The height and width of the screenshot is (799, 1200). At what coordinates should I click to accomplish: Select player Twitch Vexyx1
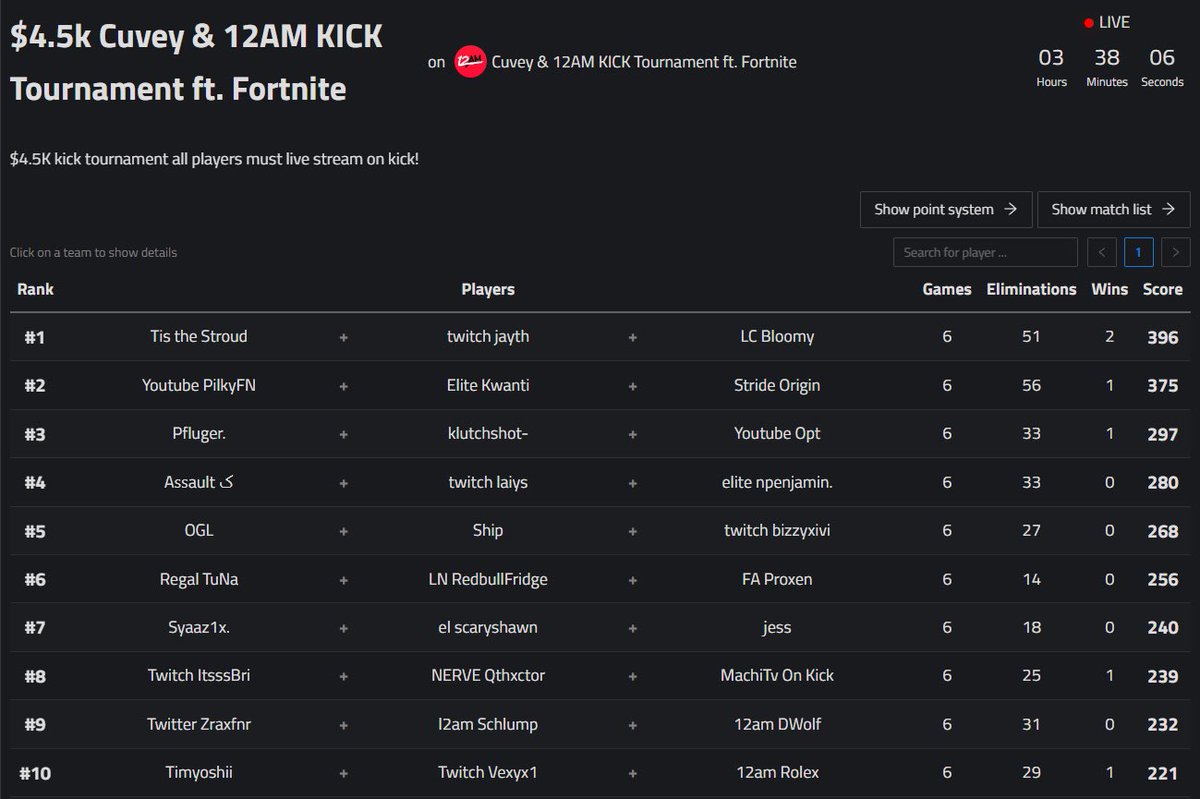(488, 772)
